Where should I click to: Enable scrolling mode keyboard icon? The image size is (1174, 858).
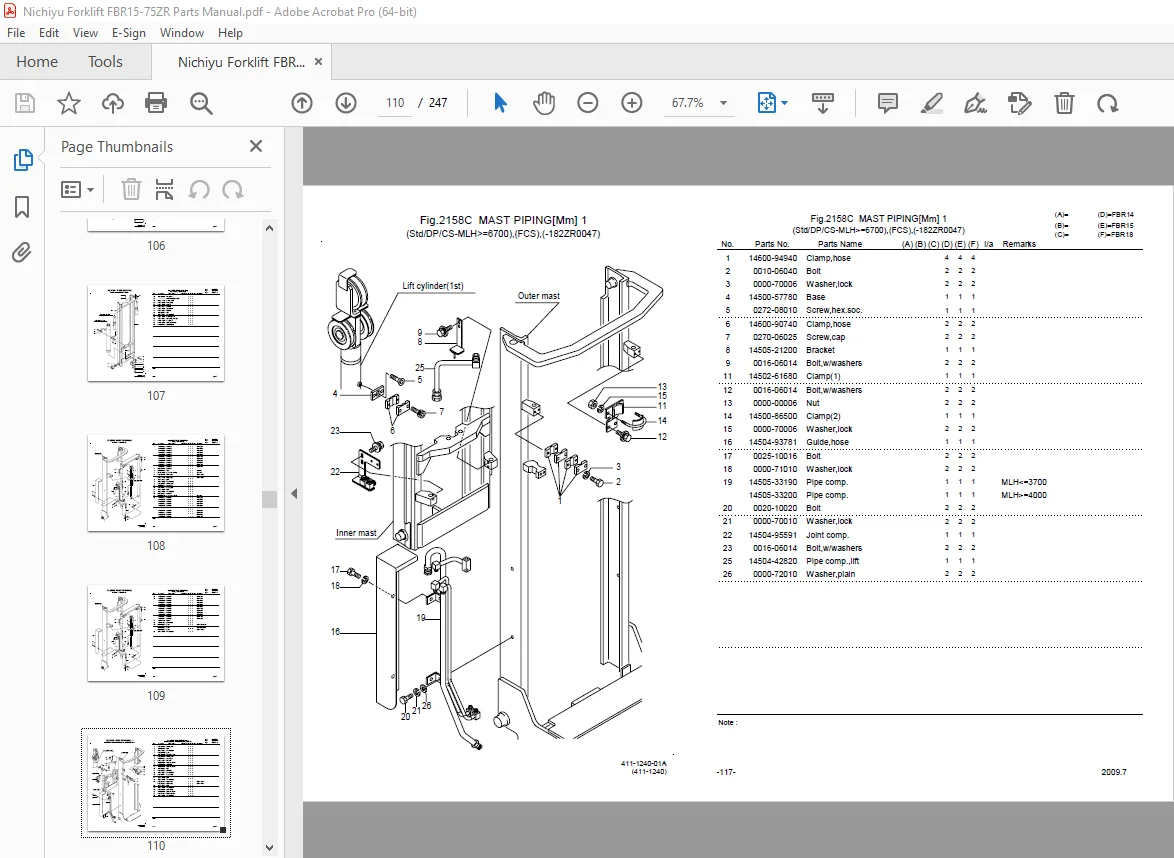coord(822,103)
